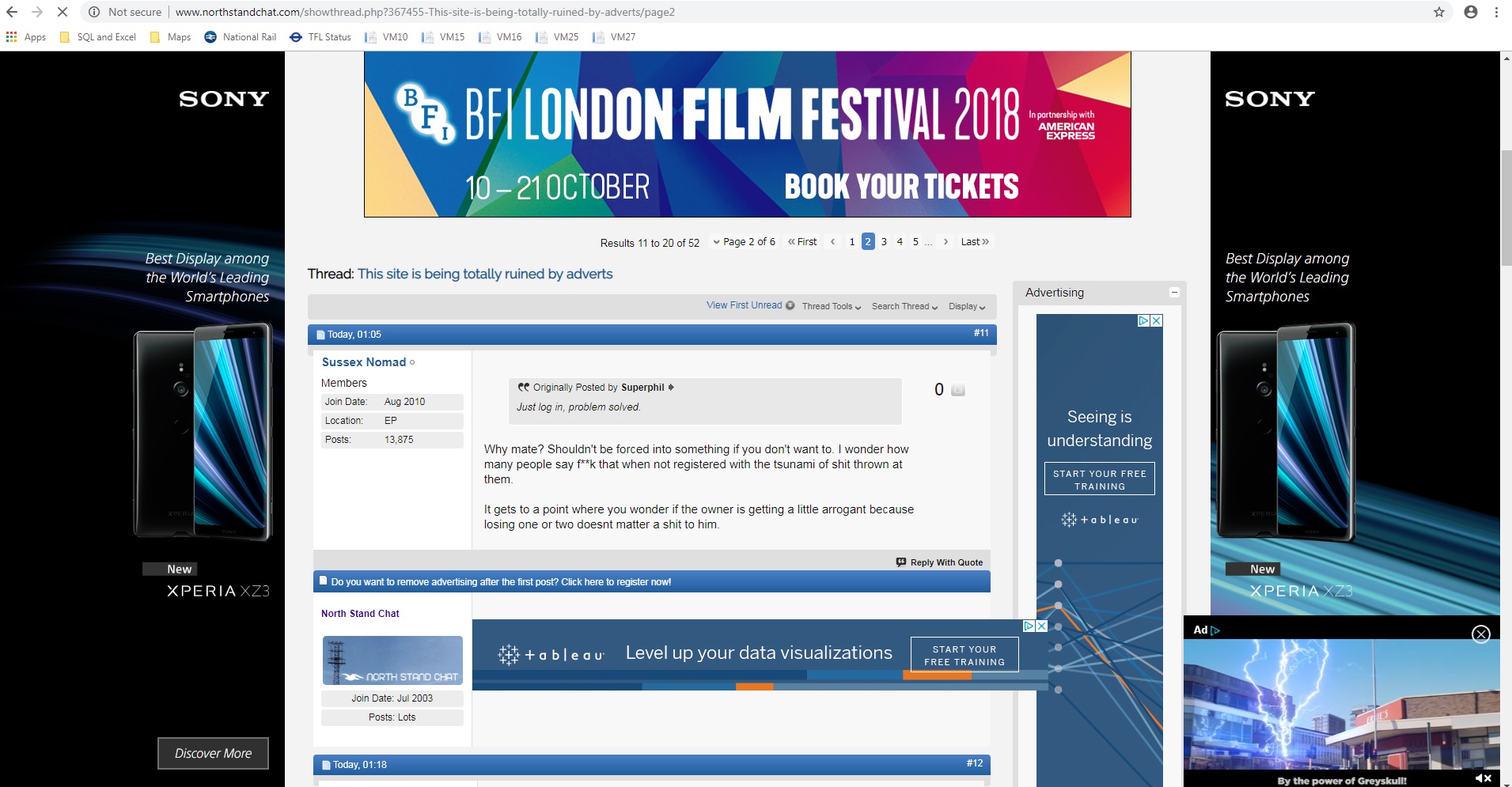
Task: Click the browser back arrow
Action: click(x=12, y=12)
